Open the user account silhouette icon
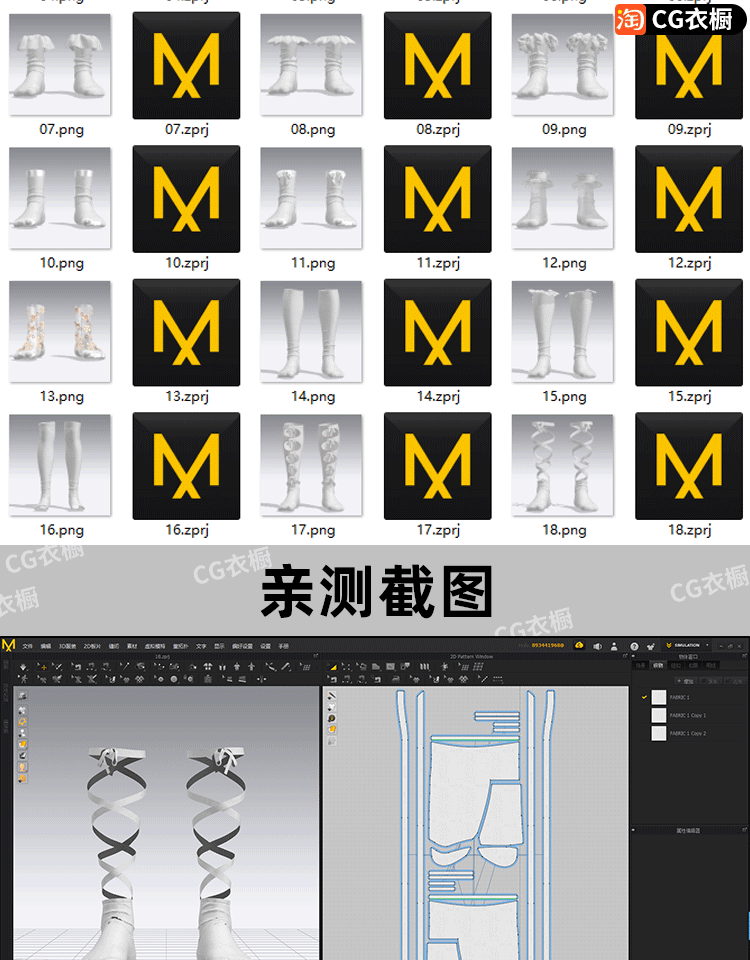Image resolution: width=750 pixels, height=960 pixels. tap(614, 646)
